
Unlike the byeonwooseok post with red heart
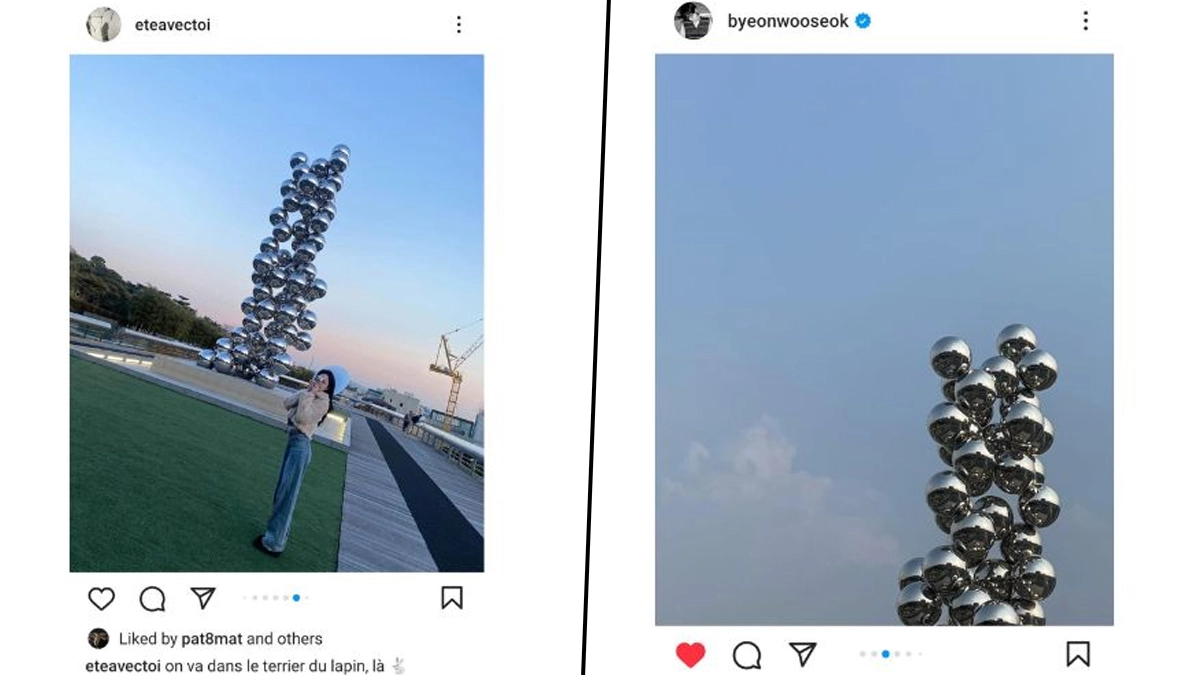point(690,655)
